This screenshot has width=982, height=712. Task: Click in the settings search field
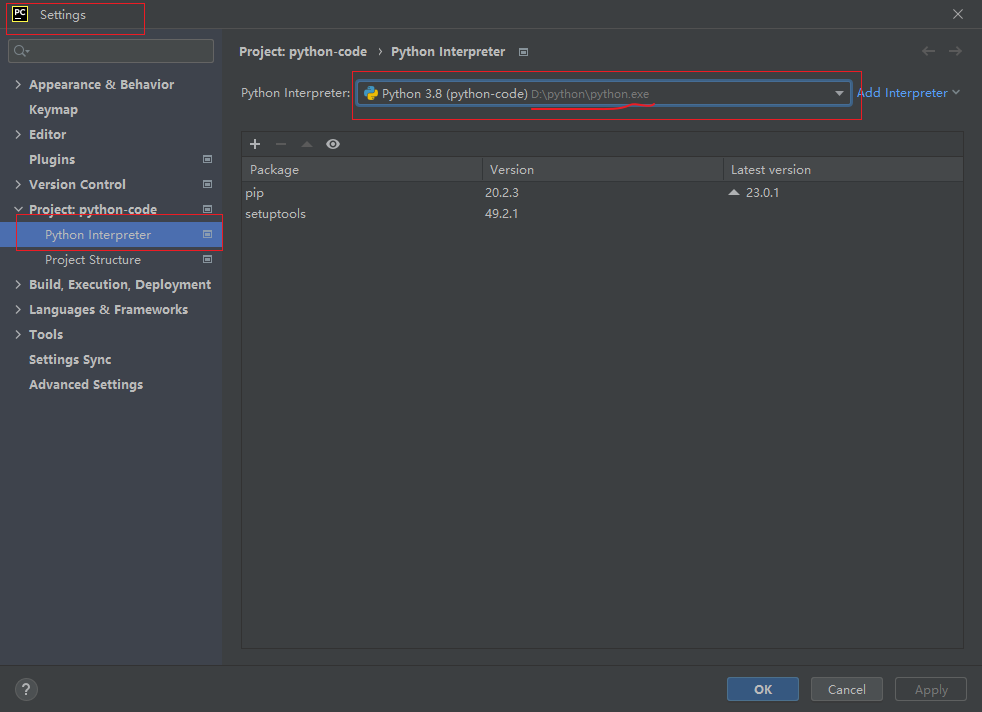point(111,51)
